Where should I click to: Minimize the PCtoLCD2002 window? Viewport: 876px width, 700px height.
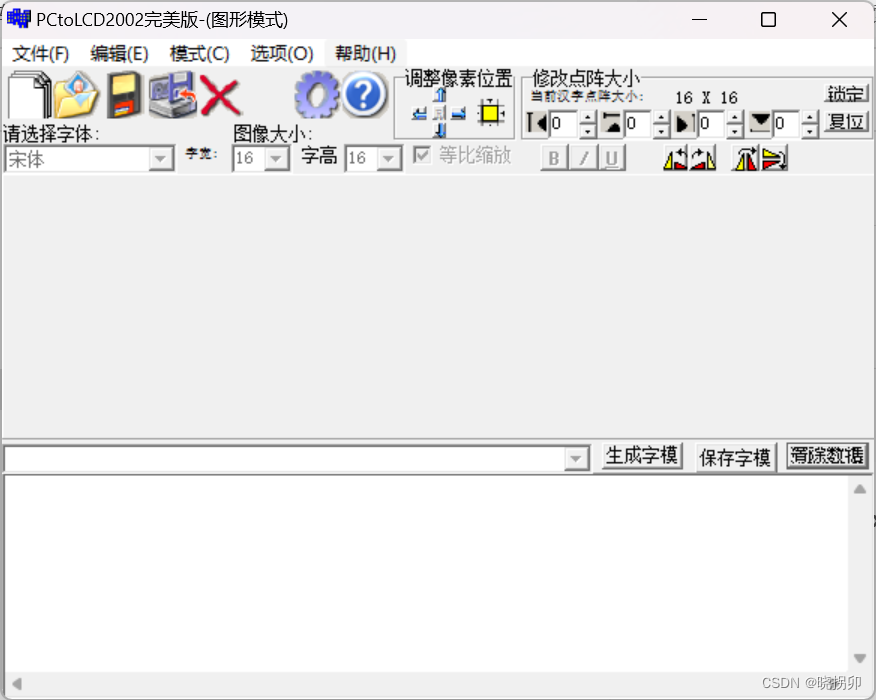click(699, 20)
